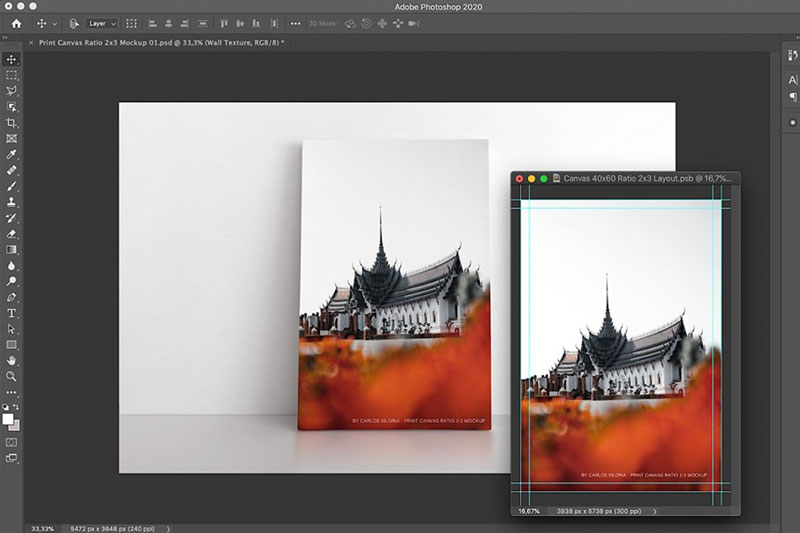Click the 3D camera zoom icon
Viewport: 800px width, 533px height.
coord(414,23)
